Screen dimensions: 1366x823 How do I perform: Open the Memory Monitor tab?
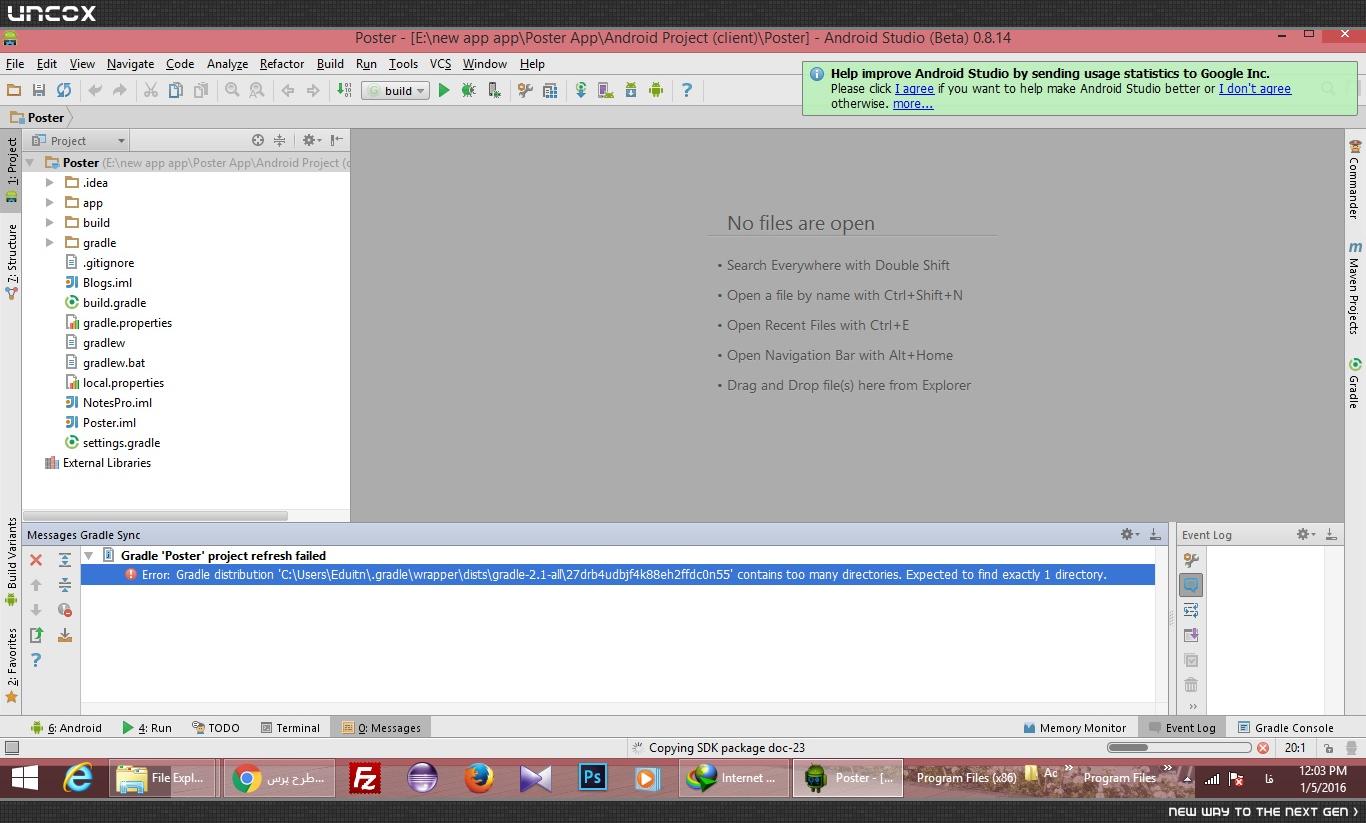(x=1075, y=728)
